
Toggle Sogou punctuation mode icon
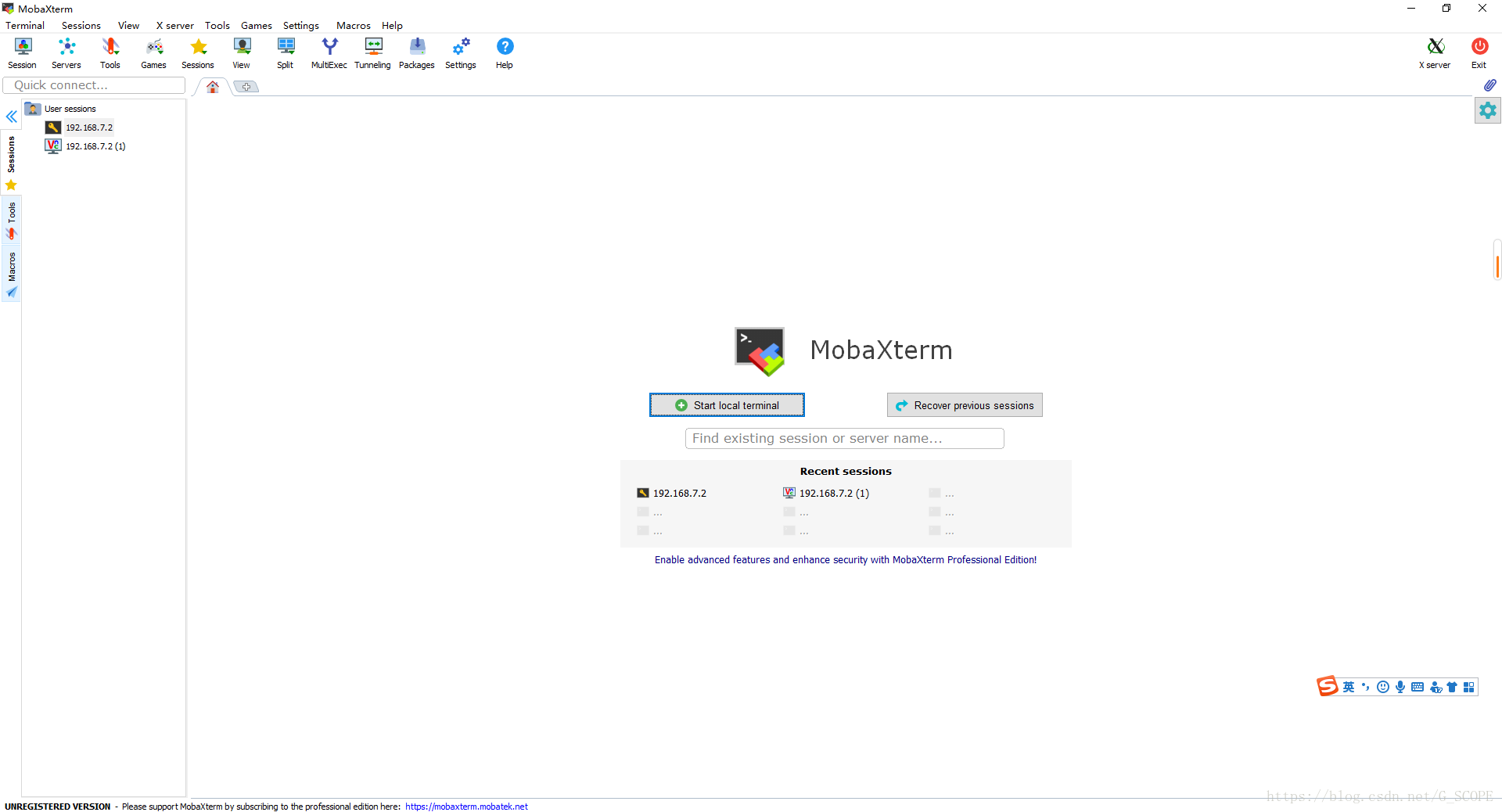click(x=1366, y=687)
